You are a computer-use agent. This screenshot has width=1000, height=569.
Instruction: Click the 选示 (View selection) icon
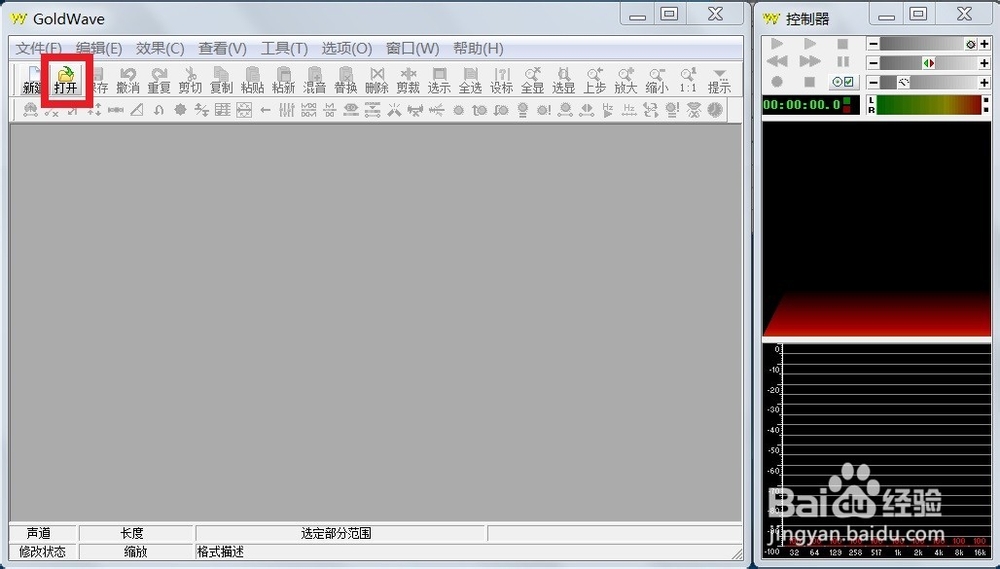point(439,80)
